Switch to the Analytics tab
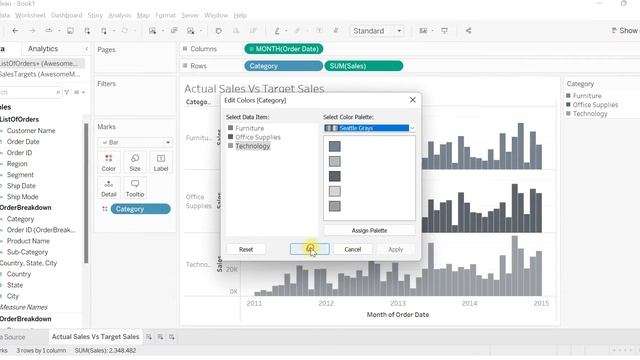Image resolution: width=640 pixels, height=360 pixels. pyautogui.click(x=43, y=49)
